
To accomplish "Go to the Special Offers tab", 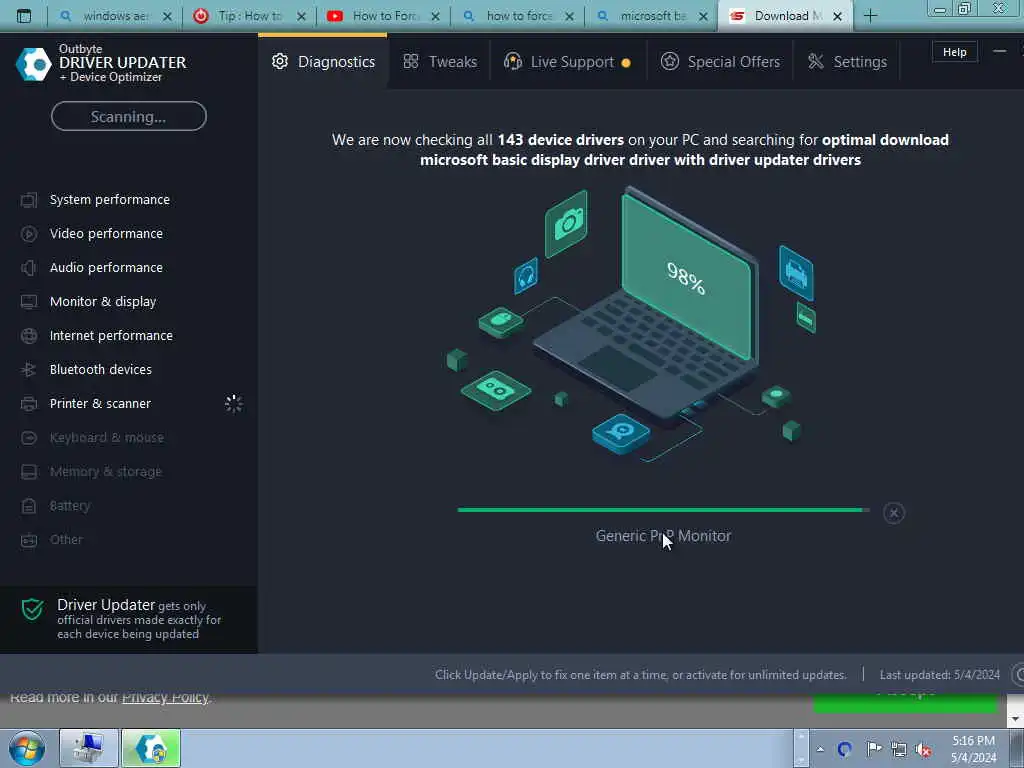I will [x=720, y=61].
